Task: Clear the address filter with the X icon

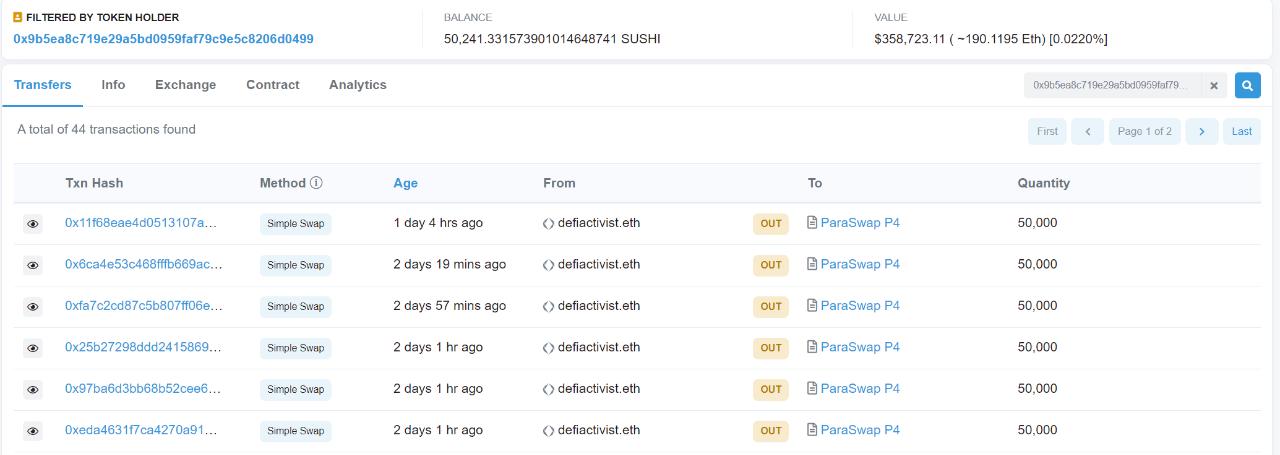Action: pyautogui.click(x=1214, y=86)
